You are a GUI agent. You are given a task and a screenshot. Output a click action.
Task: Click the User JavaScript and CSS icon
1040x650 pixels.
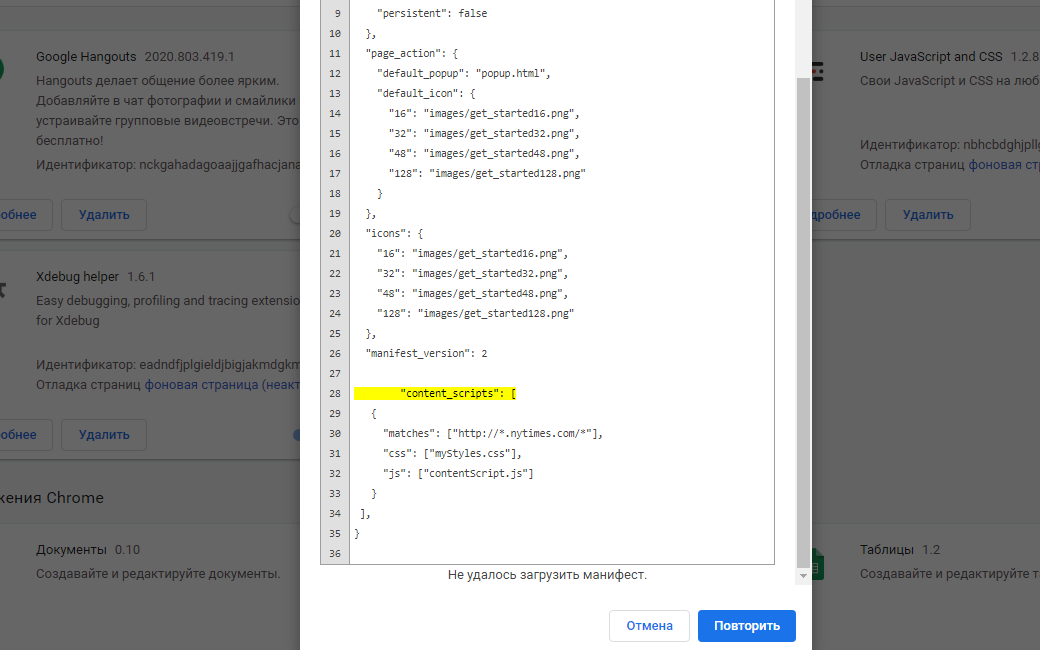point(817,70)
